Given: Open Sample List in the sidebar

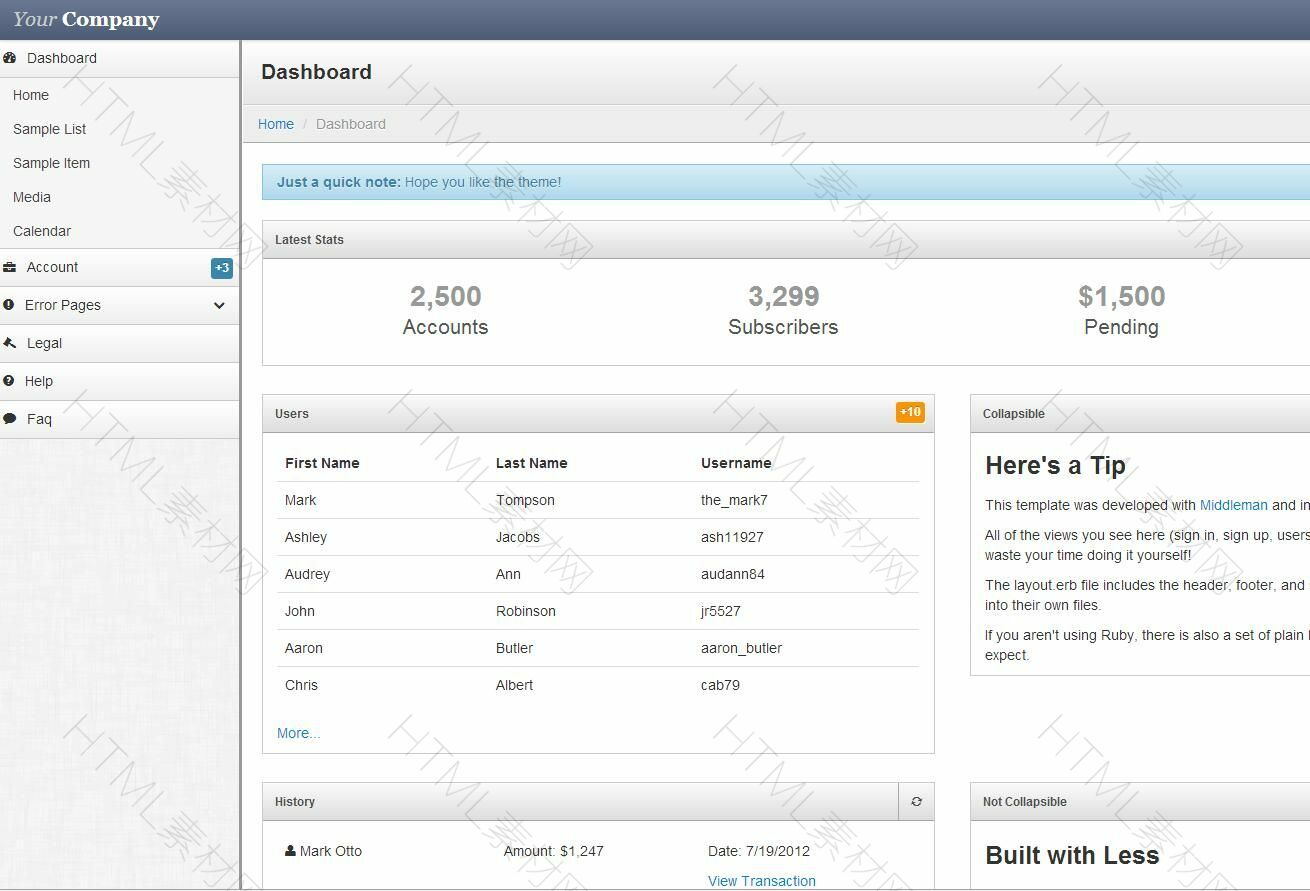Looking at the screenshot, I should click(49, 129).
